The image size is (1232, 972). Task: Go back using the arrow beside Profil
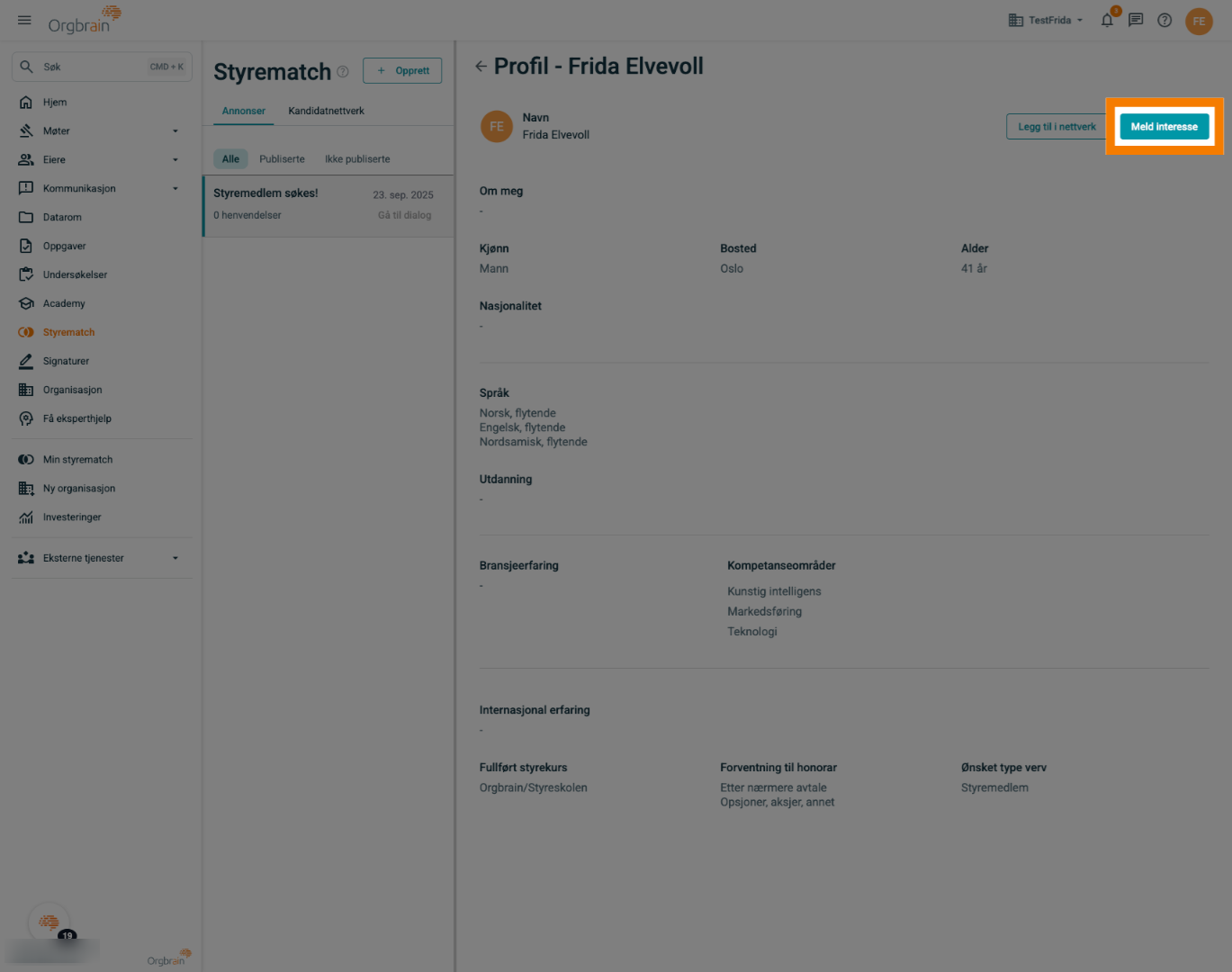(x=481, y=67)
